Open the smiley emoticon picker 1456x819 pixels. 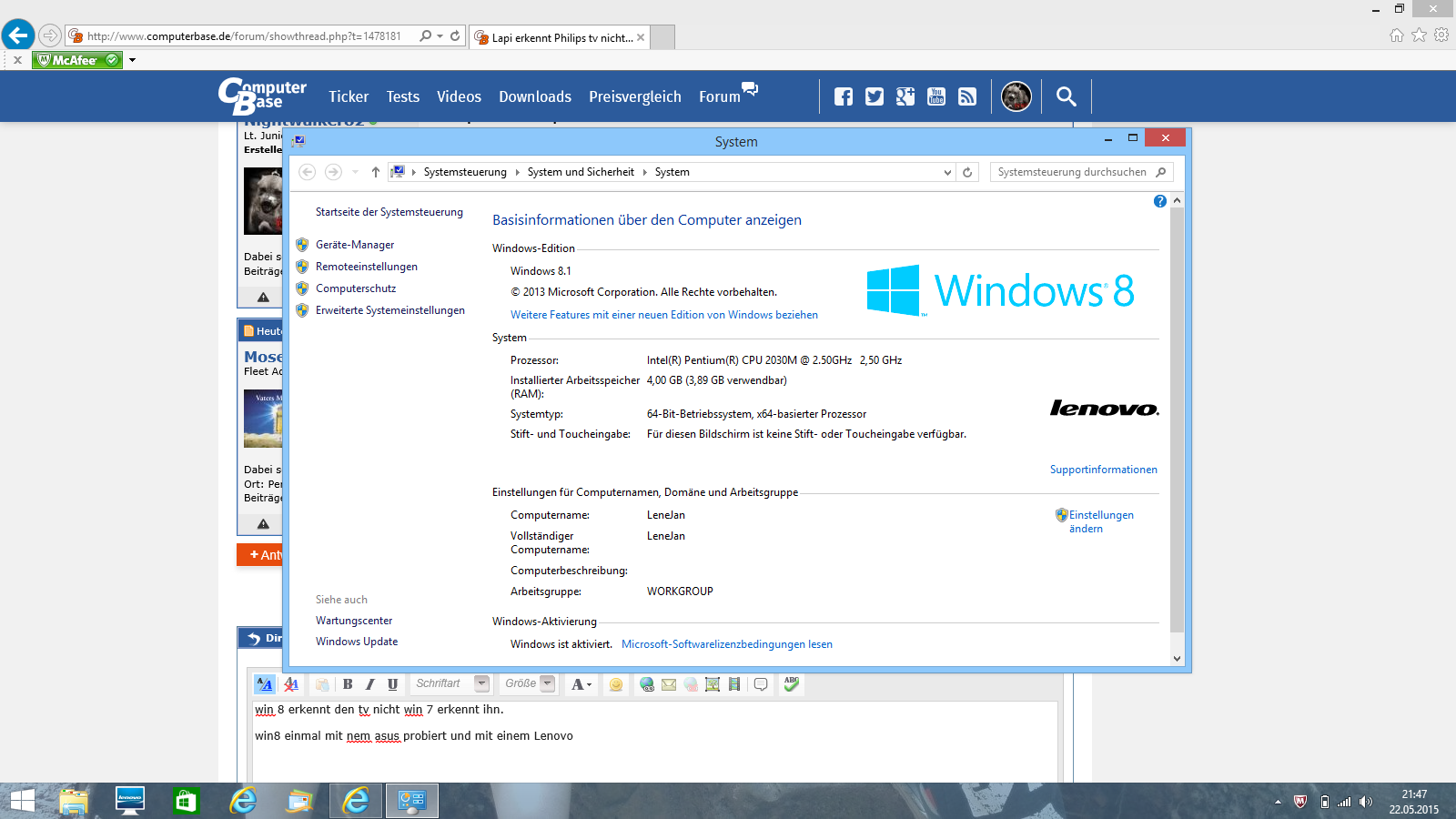coord(616,684)
